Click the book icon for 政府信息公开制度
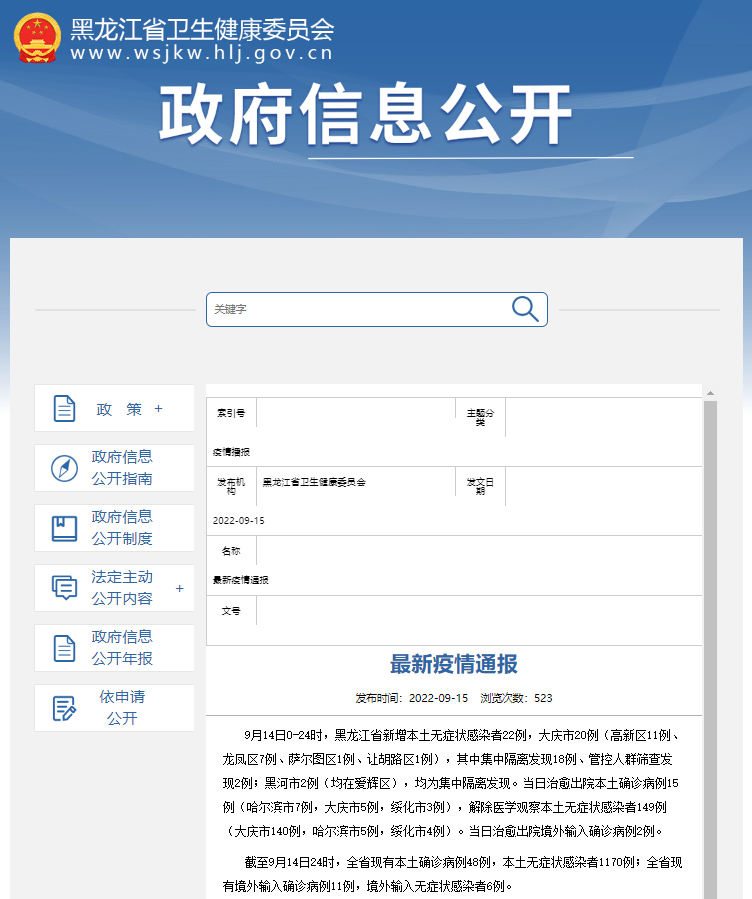The image size is (752, 899). 64,528
